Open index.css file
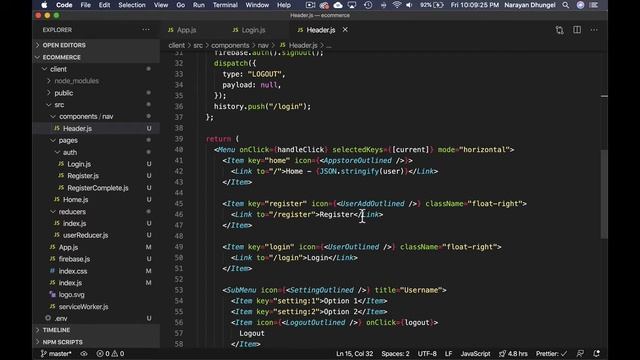Viewport: 640px width, 360px height. (96, 271)
